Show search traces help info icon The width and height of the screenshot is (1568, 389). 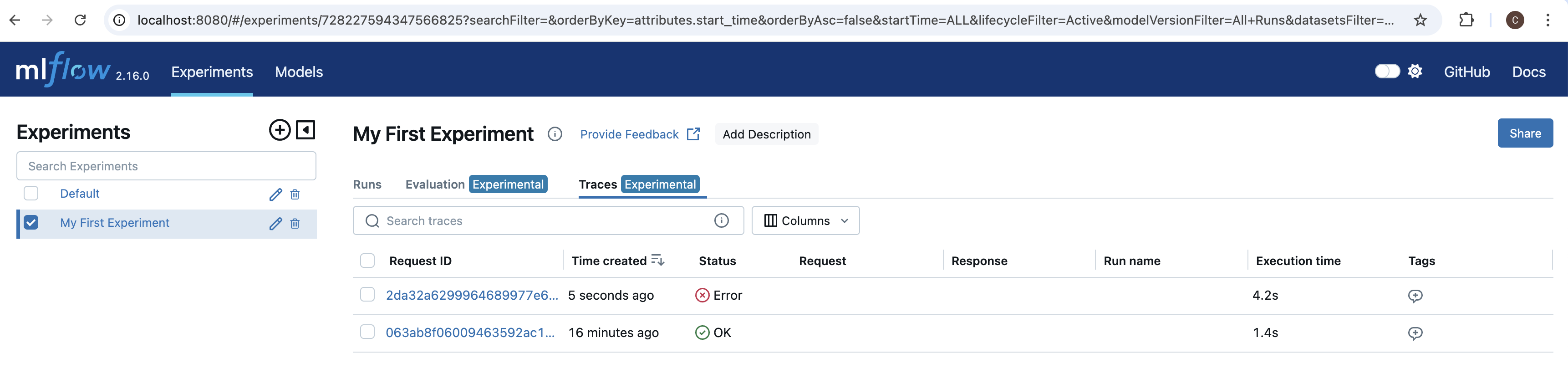coord(721,220)
